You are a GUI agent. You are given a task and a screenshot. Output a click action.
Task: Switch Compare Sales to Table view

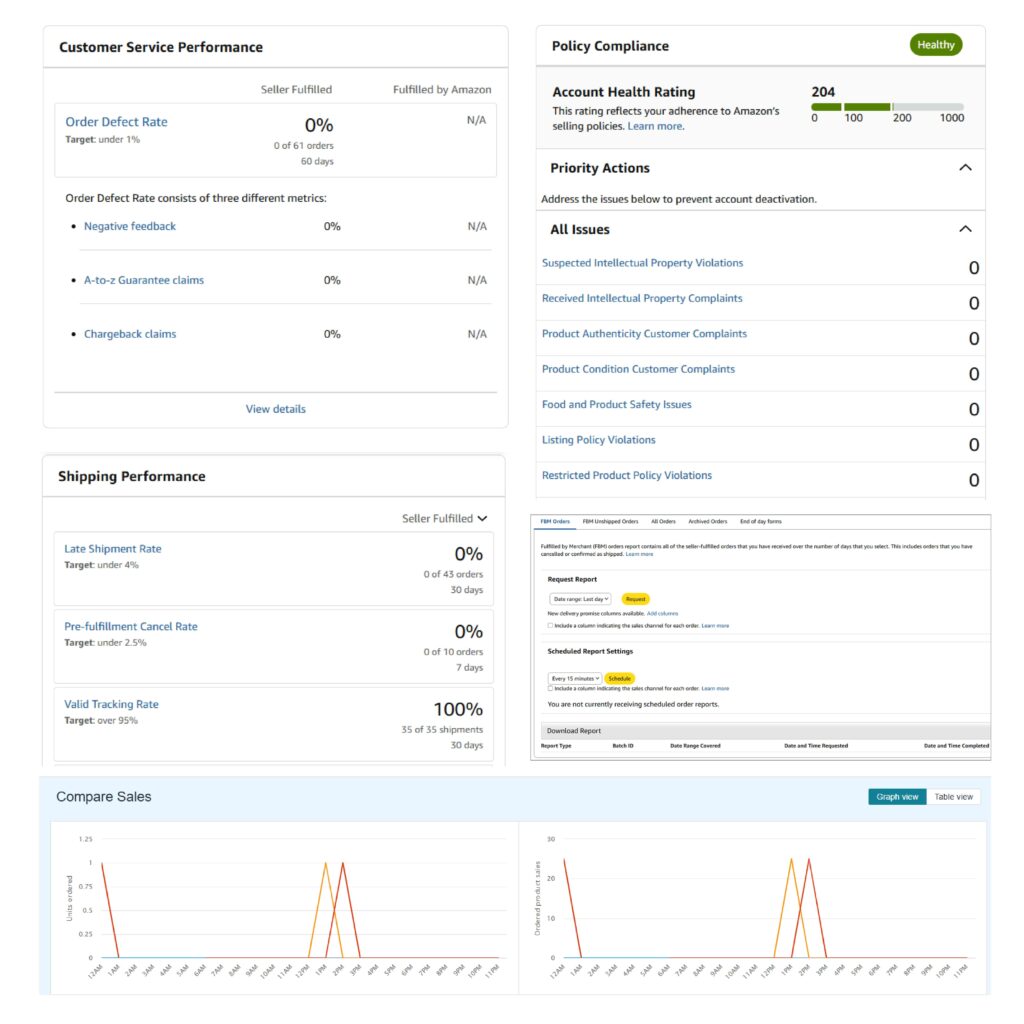pyautogui.click(x=953, y=797)
